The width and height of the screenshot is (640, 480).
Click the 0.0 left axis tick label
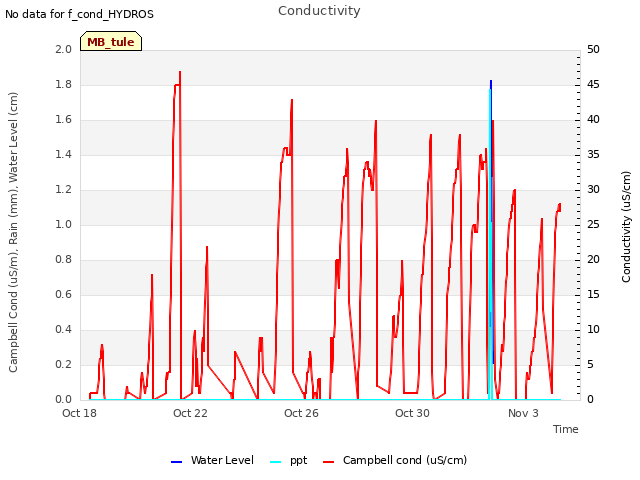[x=63, y=399]
